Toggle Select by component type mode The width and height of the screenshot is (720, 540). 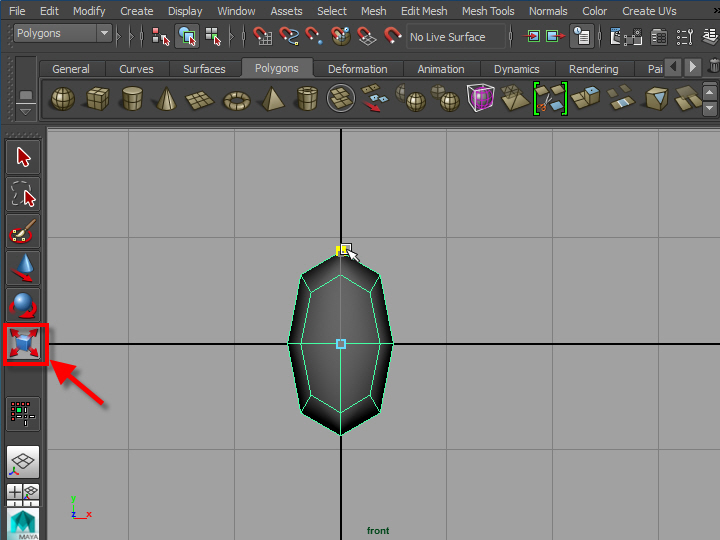(213, 37)
